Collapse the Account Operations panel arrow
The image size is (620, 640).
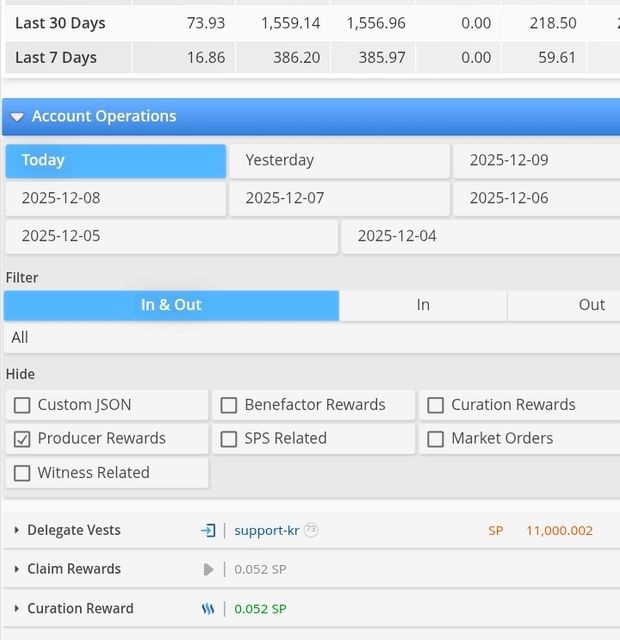17,117
